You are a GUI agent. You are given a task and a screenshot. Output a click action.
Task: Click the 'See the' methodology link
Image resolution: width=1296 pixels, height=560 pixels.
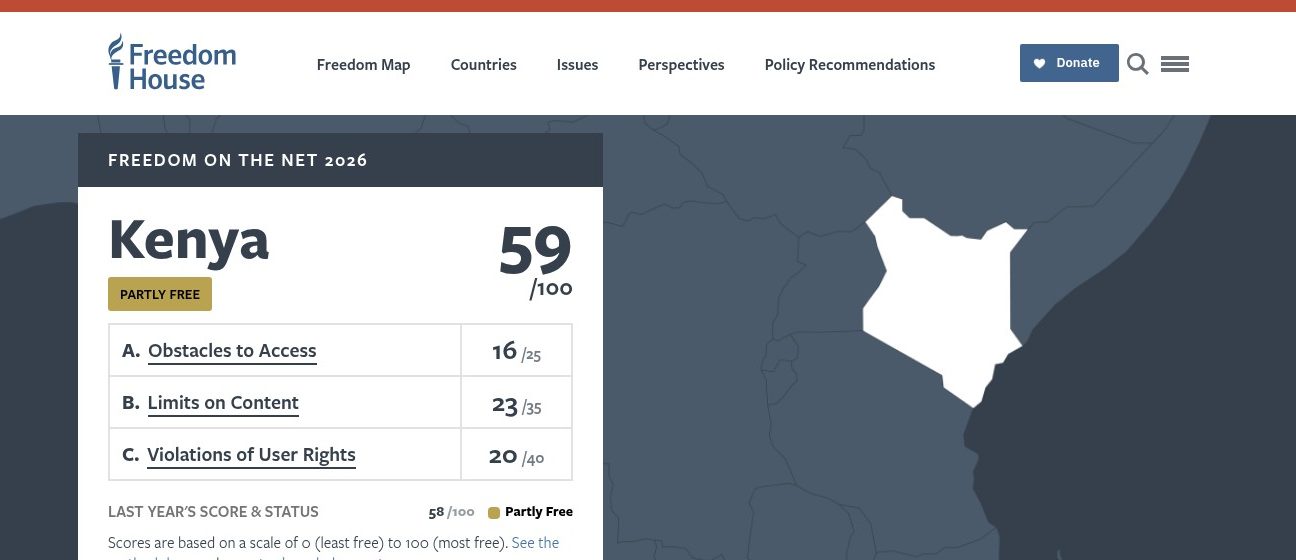click(535, 543)
